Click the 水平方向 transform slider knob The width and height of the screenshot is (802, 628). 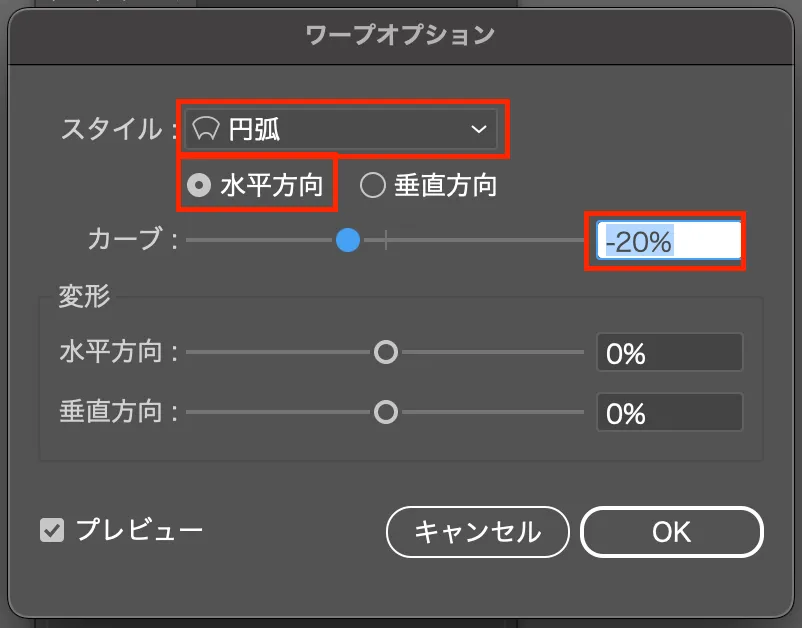(384, 352)
